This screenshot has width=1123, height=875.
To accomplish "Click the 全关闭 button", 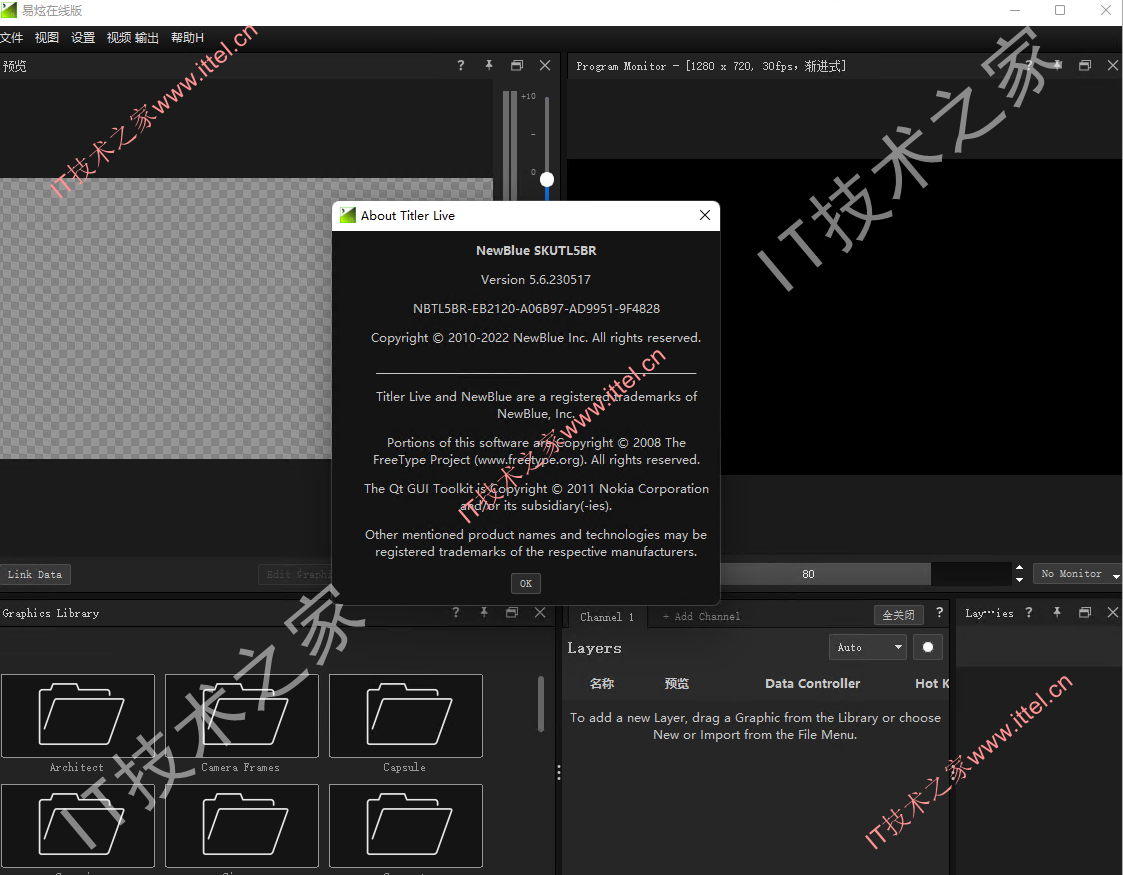I will click(898, 615).
